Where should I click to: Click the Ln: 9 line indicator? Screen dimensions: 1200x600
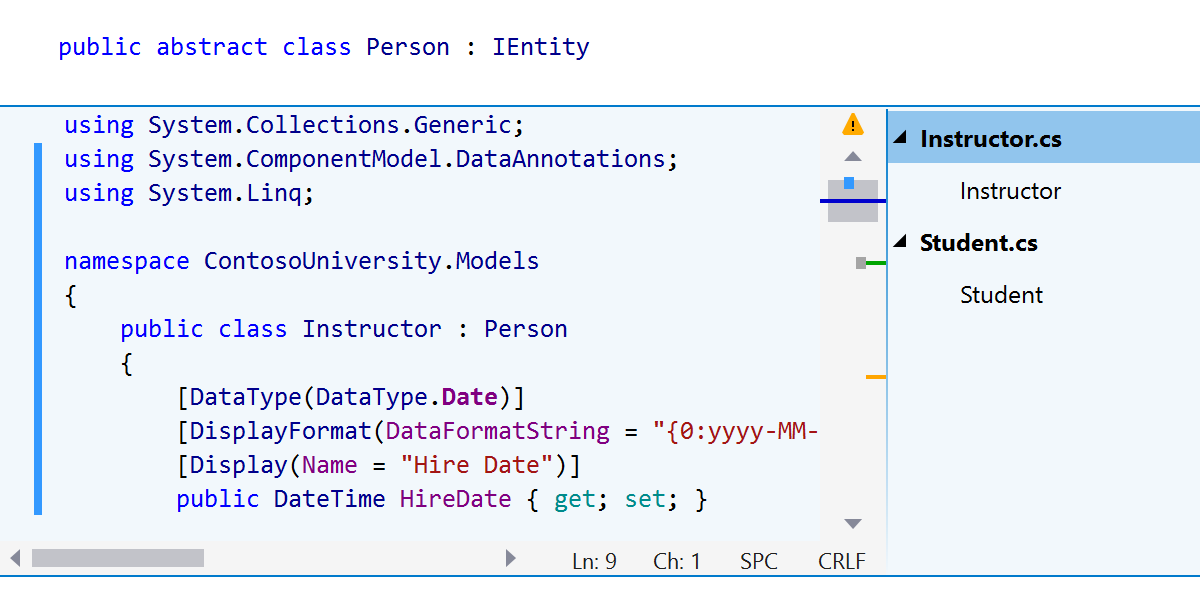pyautogui.click(x=594, y=561)
